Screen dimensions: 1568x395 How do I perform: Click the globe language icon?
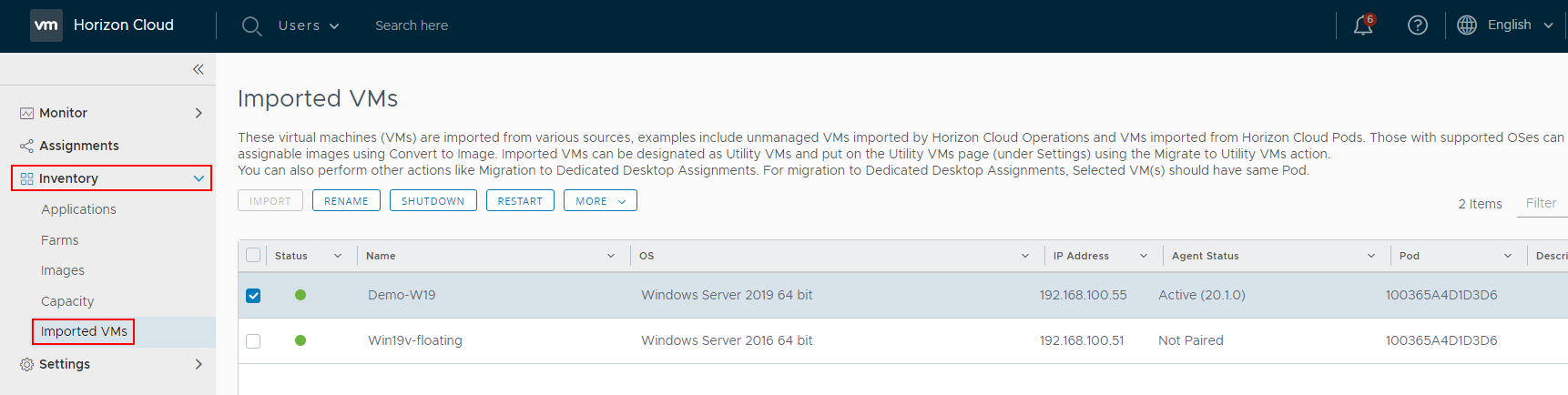[1466, 25]
